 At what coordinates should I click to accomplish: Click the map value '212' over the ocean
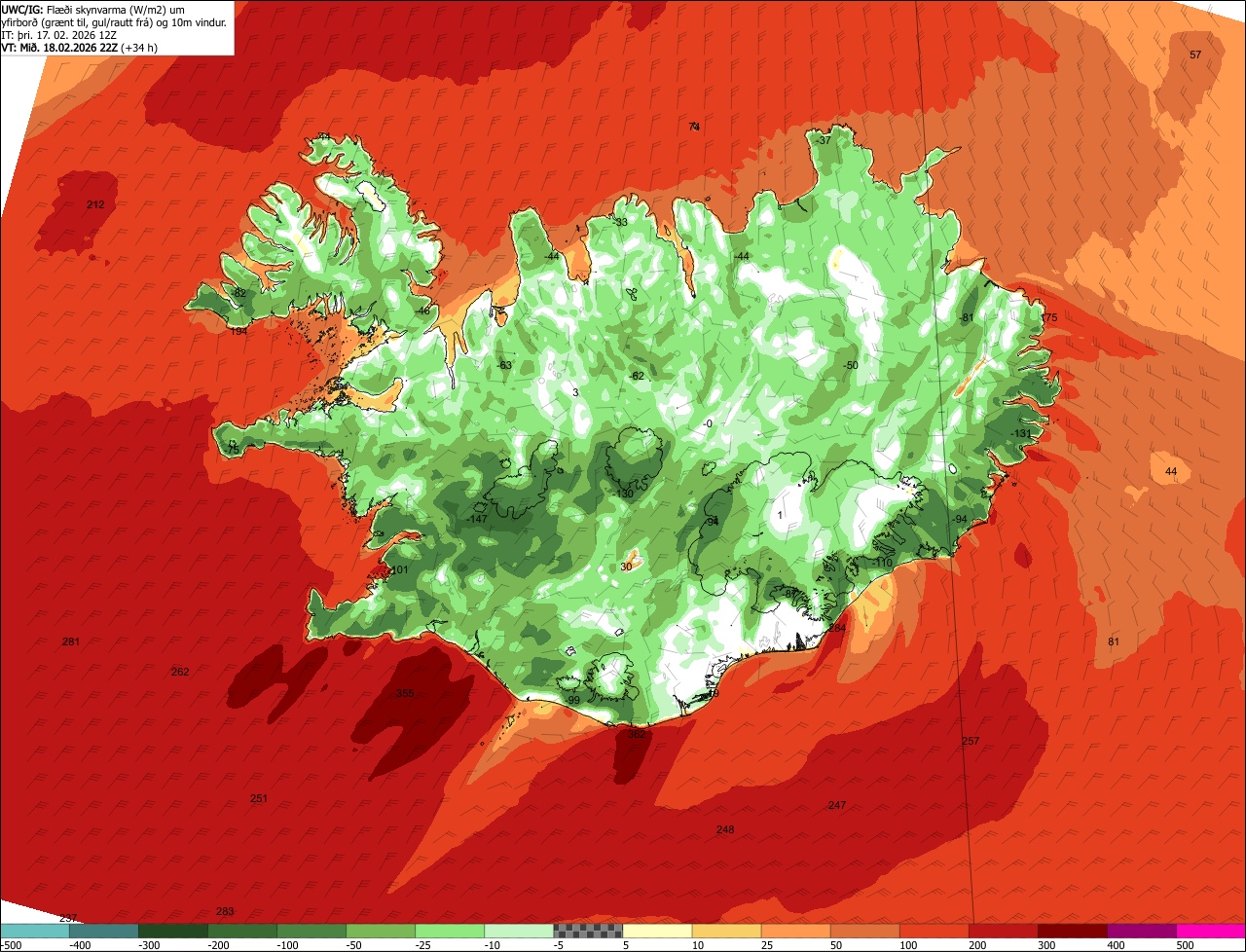[95, 205]
